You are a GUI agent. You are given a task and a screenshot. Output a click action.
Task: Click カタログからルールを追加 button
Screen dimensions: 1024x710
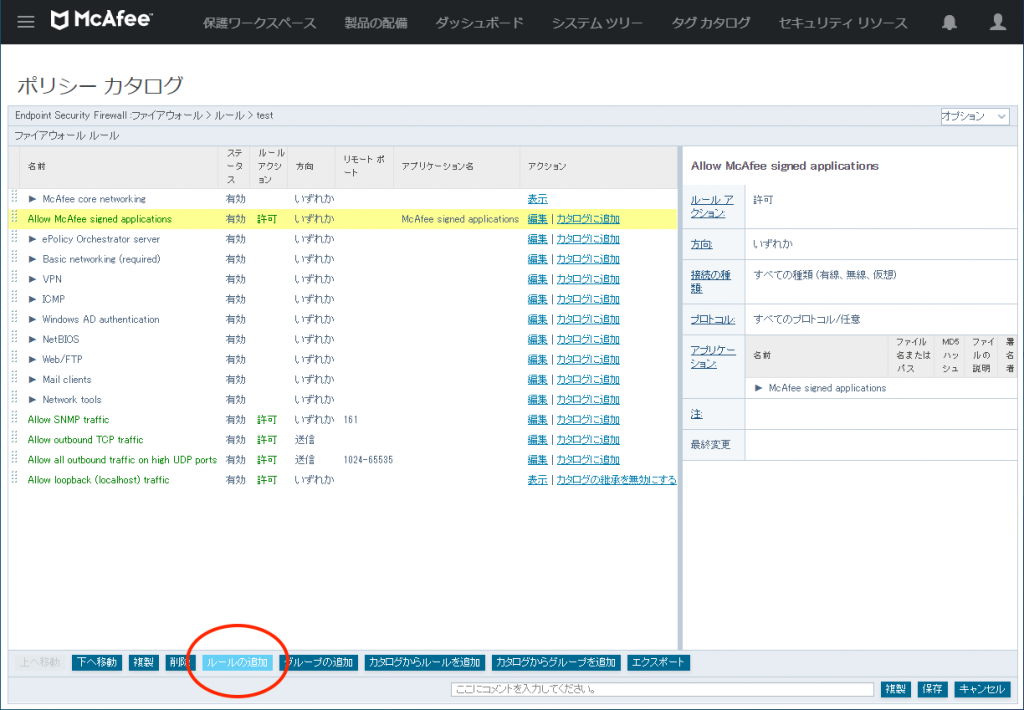(424, 662)
